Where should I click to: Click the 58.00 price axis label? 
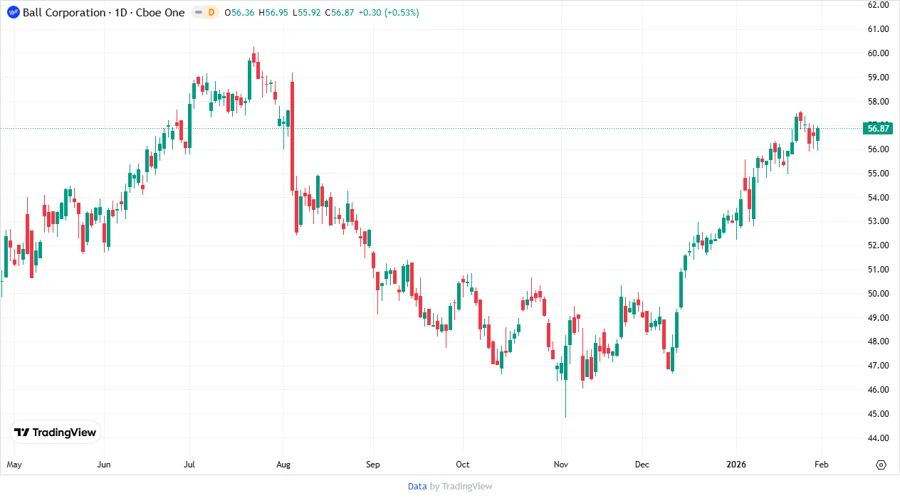pos(878,102)
